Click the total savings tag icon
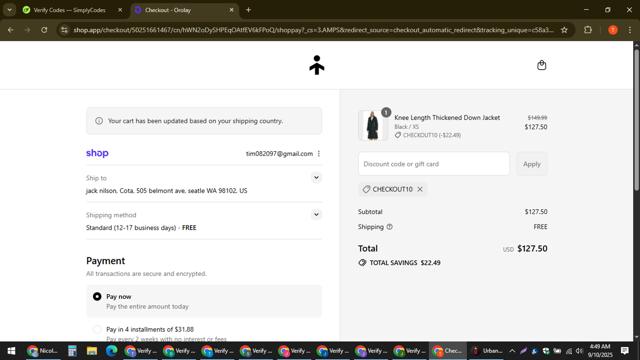Image resolution: width=640 pixels, height=360 pixels. tap(362, 262)
